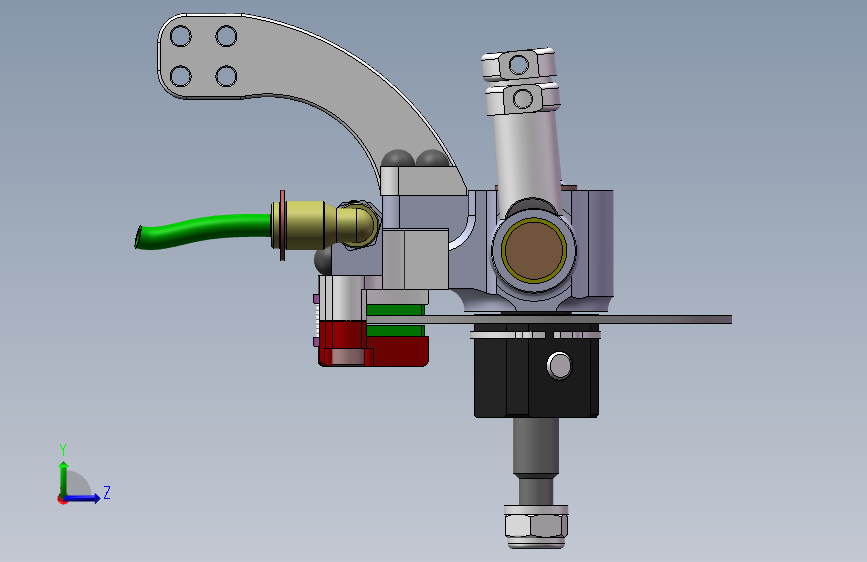
Task: Select the pink washer on the brass fitting
Action: (283, 225)
